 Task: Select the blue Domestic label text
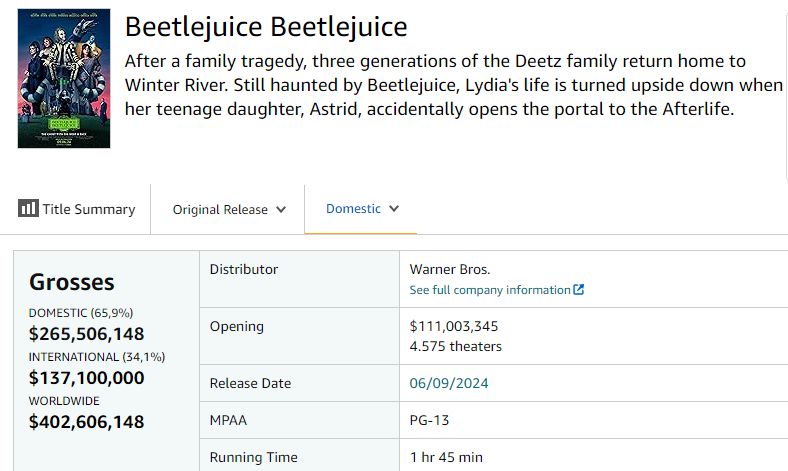(x=353, y=209)
